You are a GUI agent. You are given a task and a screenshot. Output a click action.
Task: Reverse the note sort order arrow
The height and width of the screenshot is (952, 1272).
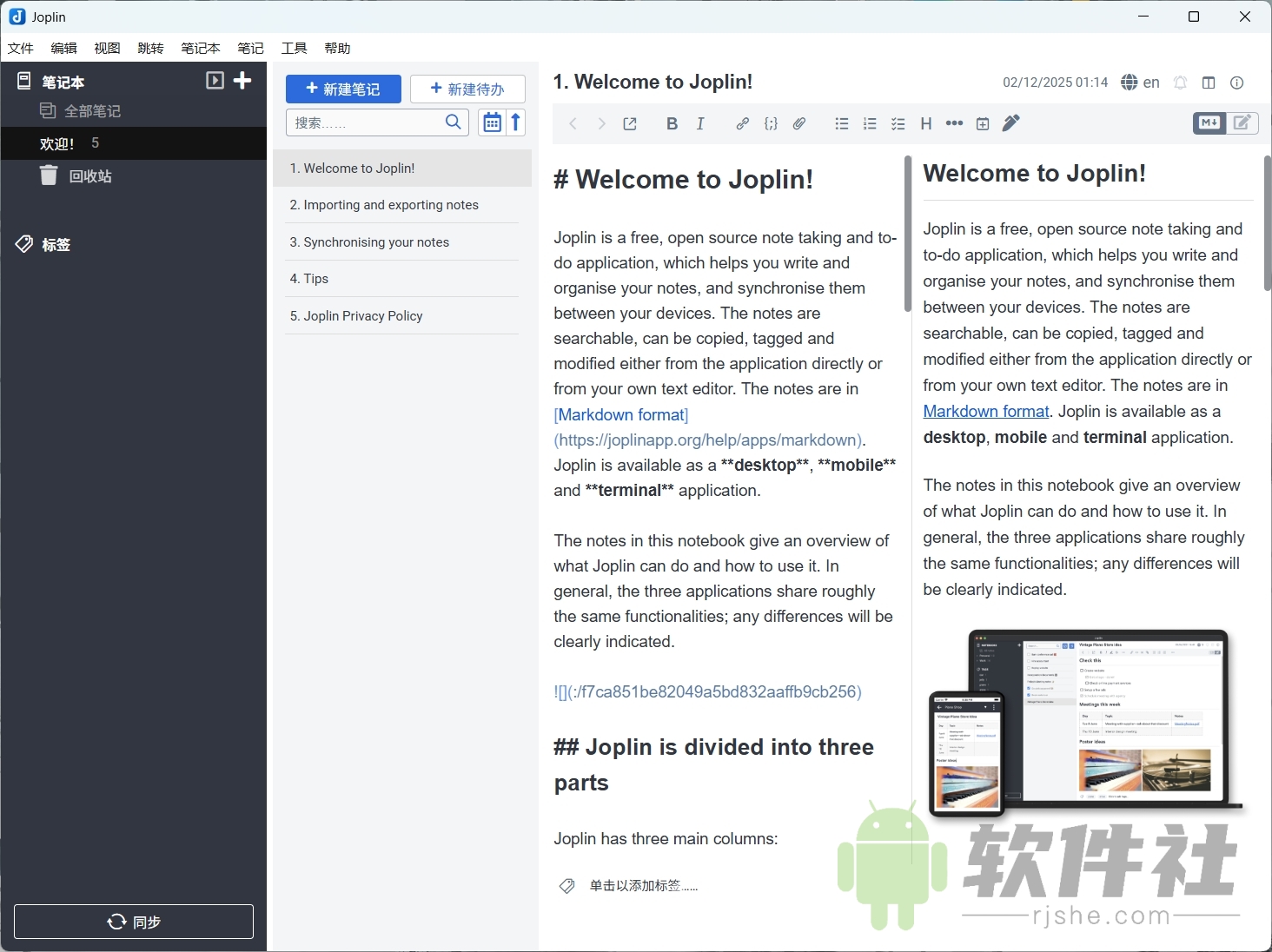point(514,122)
